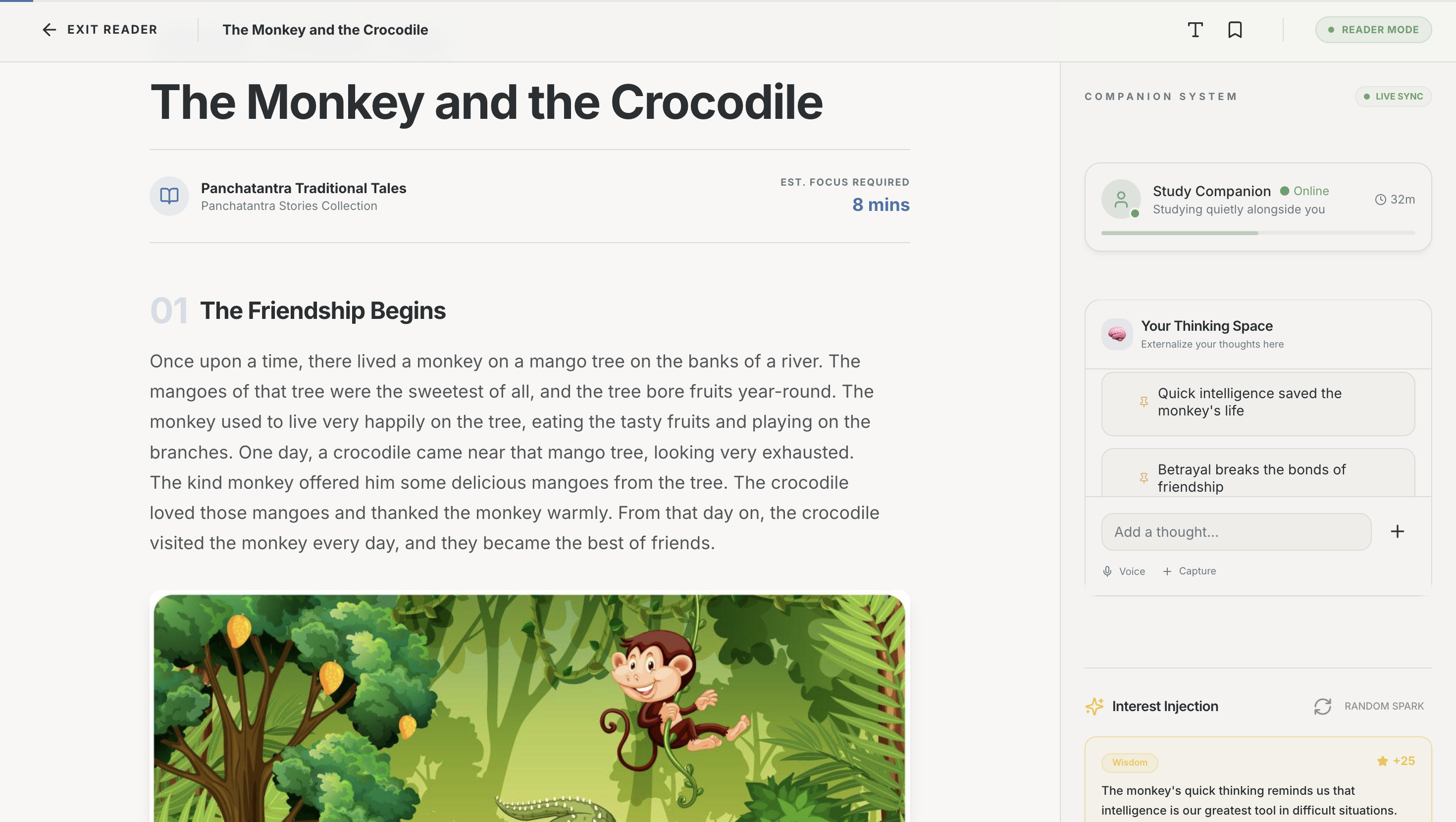Click the back arrow Exit Reader icon
Viewport: 1456px width, 822px height.
click(49, 30)
